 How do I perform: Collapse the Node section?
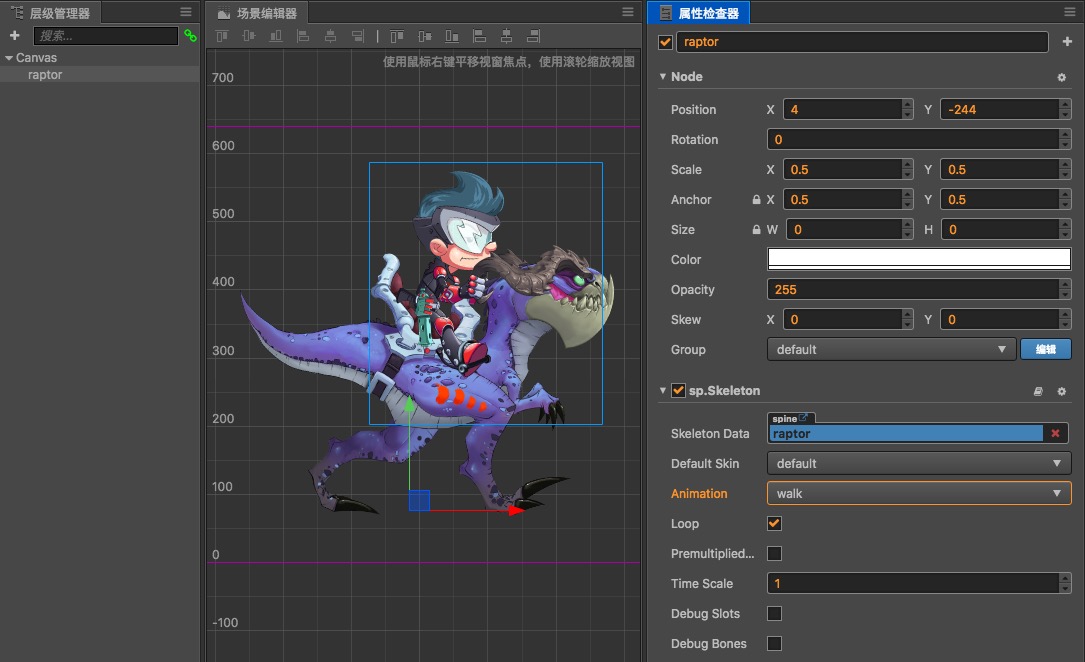pyautogui.click(x=662, y=77)
